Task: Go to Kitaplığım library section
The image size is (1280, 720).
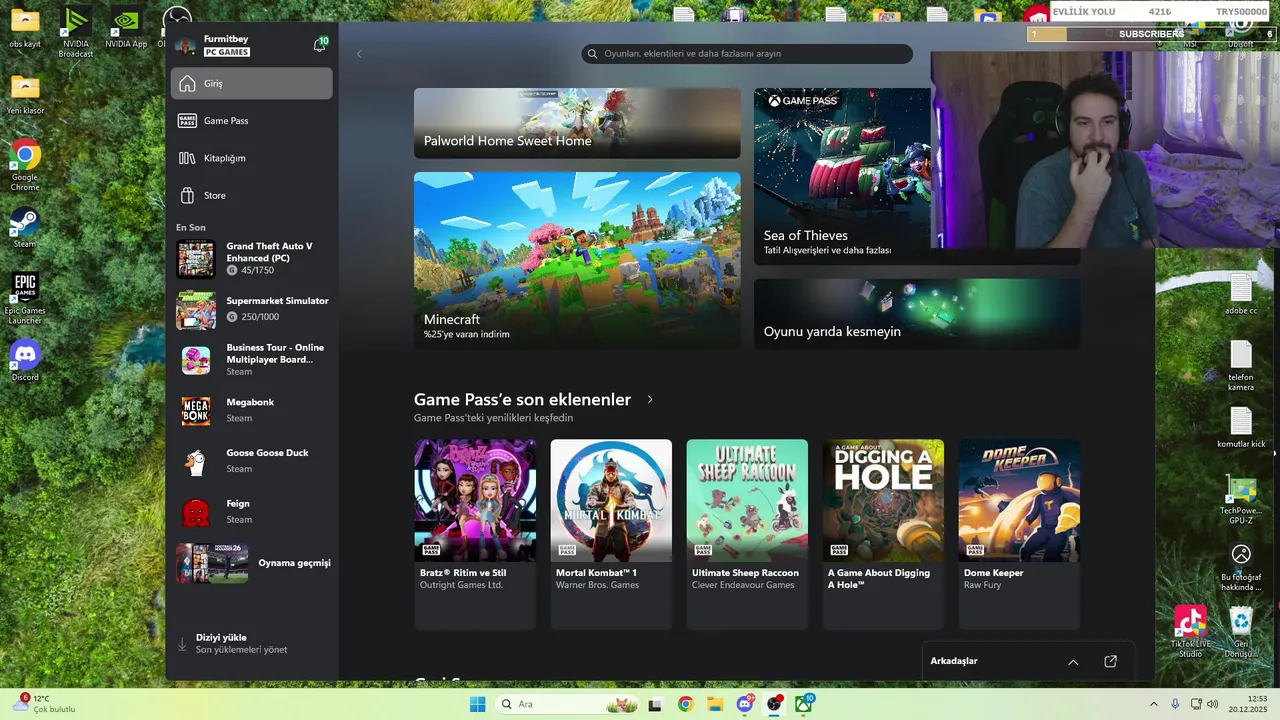Action: pyautogui.click(x=251, y=158)
